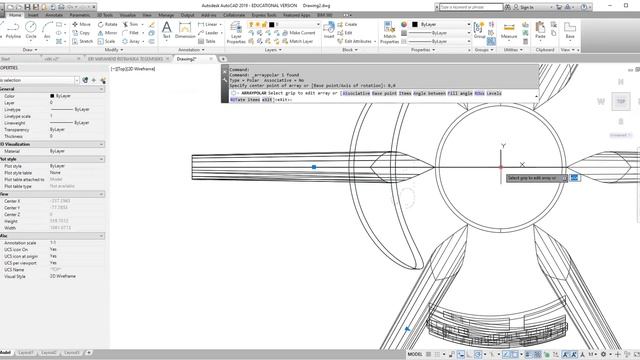Click the color wheel icon in the Properties panel
This screenshot has height=360, width=640.
[x=404, y=24]
